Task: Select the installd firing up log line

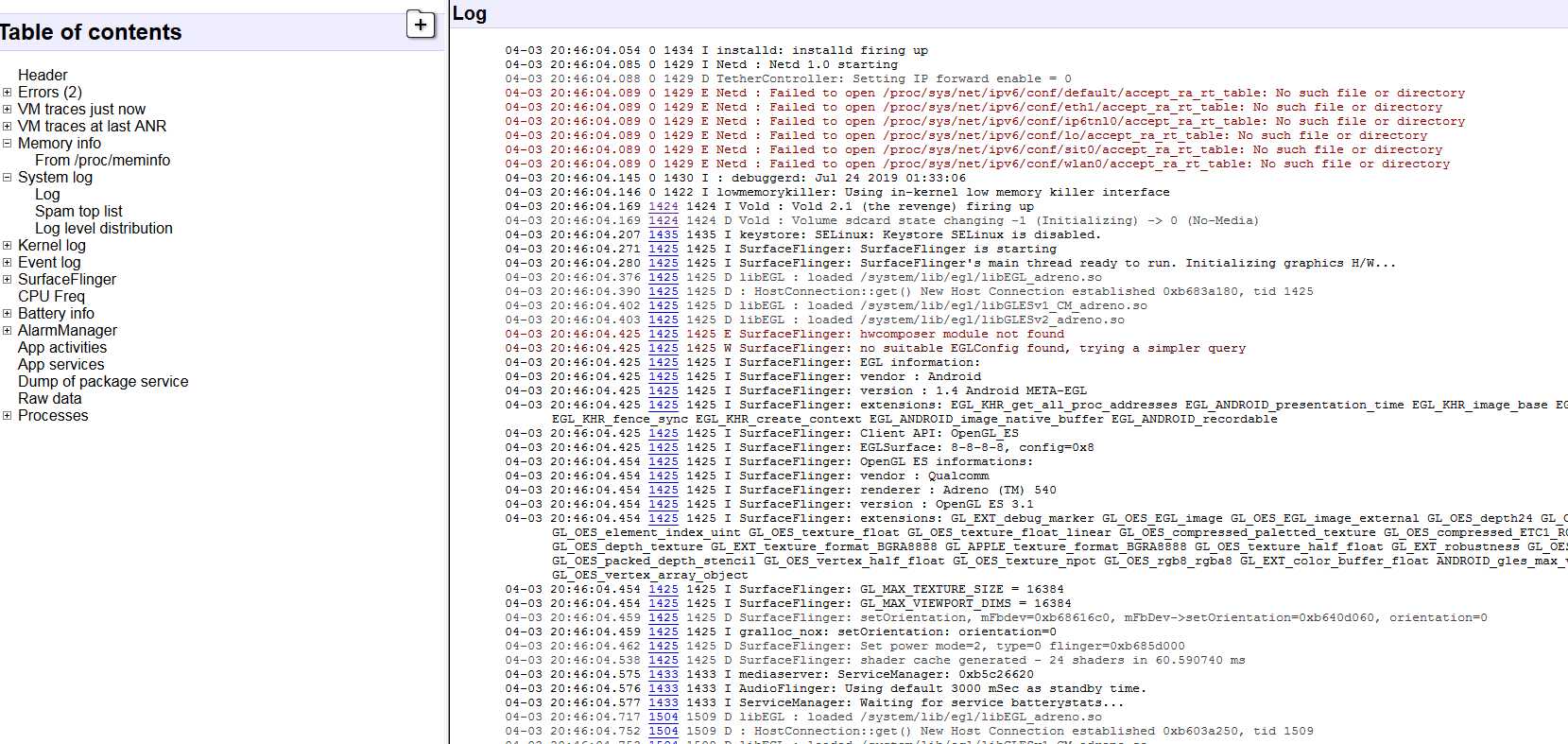Action: [716, 50]
